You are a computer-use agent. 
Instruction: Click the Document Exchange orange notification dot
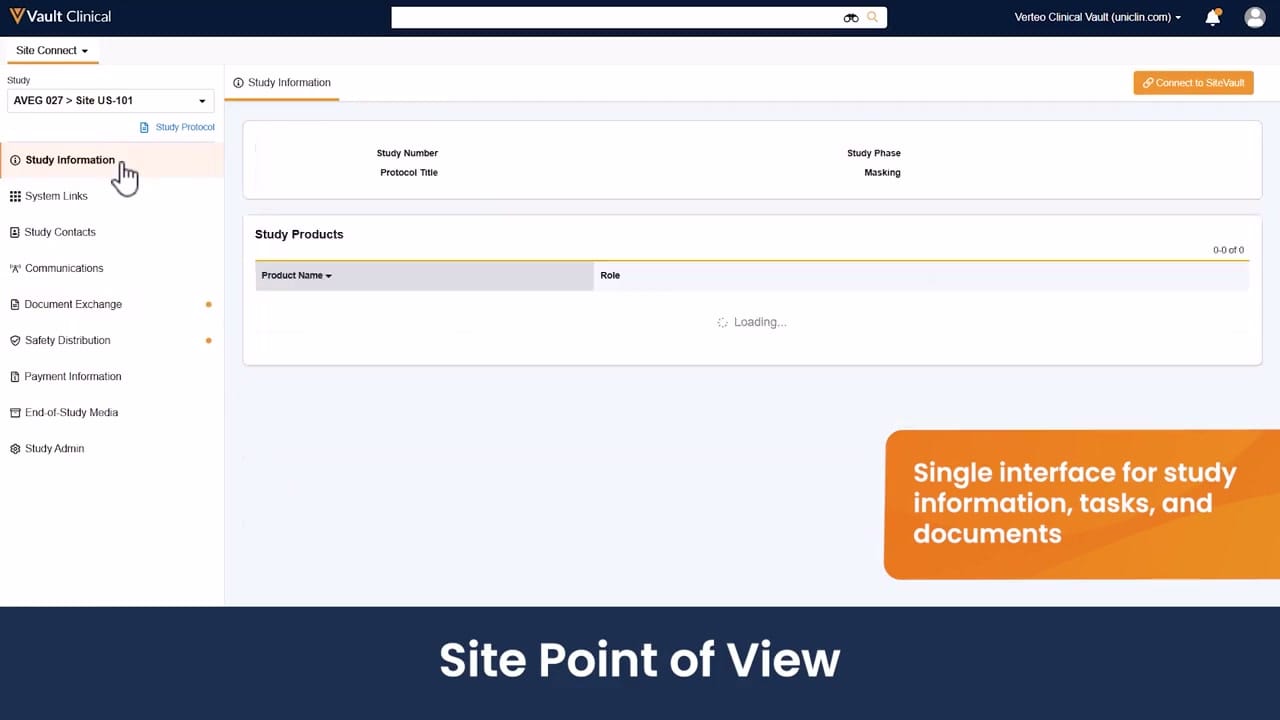[208, 304]
